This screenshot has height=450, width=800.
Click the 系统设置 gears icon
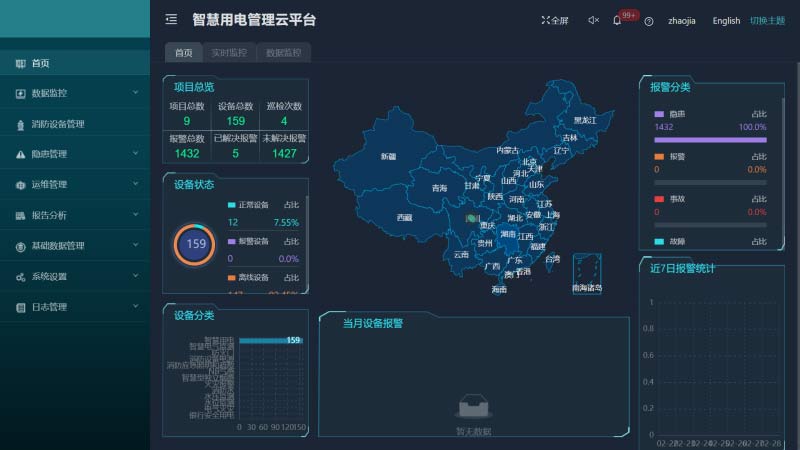coord(21,277)
